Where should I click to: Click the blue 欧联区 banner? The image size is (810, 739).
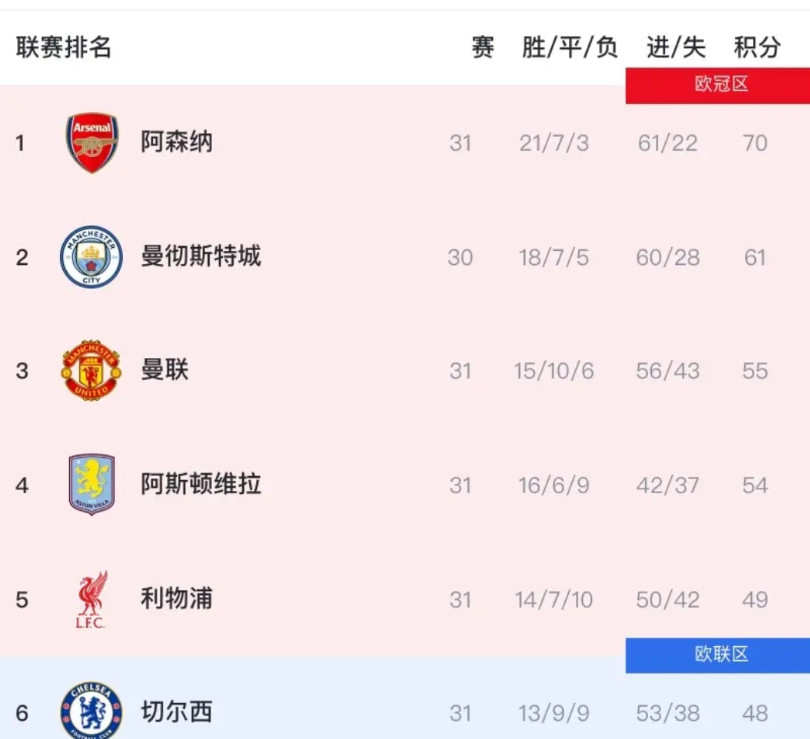click(718, 656)
